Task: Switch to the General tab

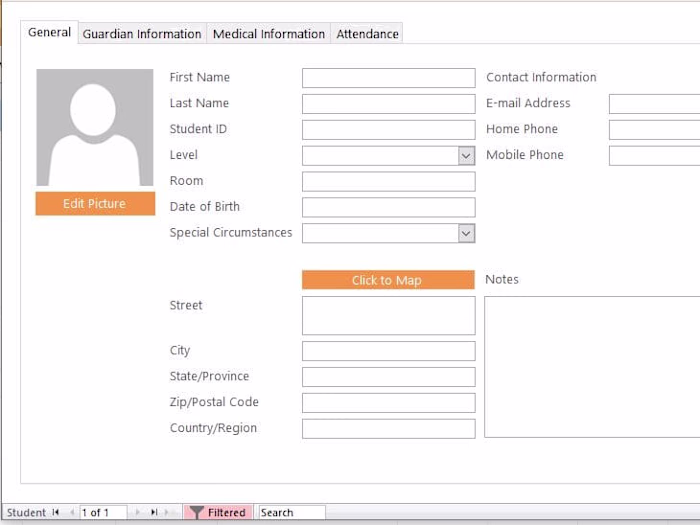Action: pyautogui.click(x=50, y=32)
